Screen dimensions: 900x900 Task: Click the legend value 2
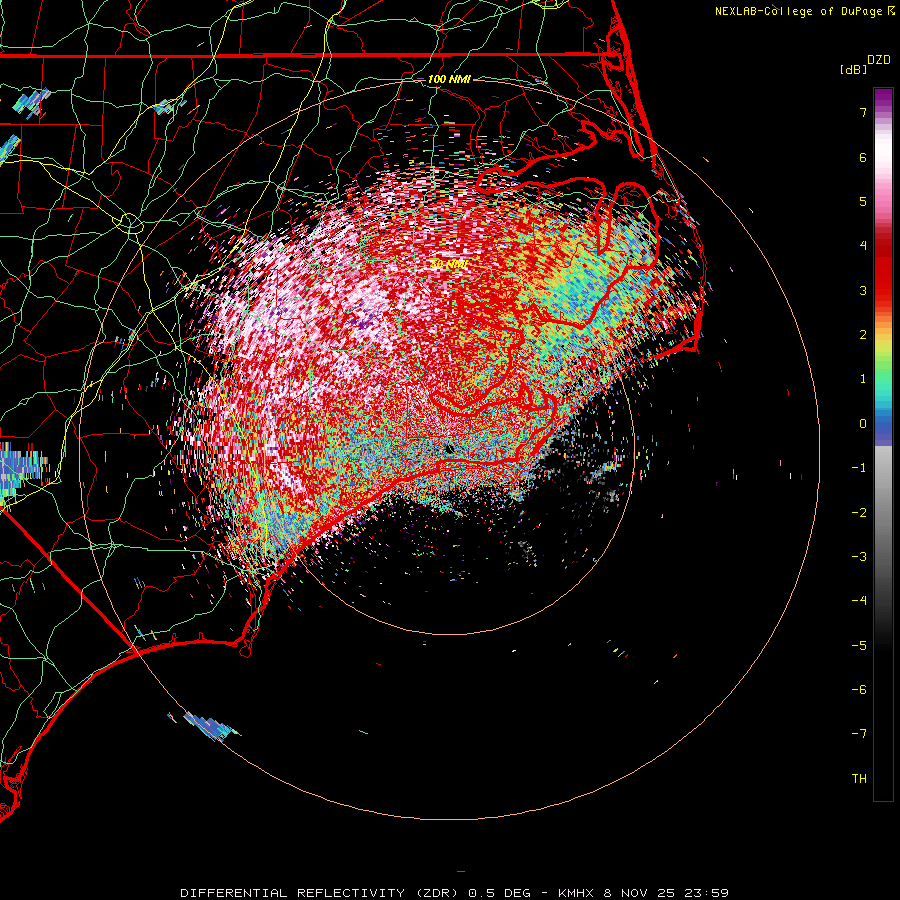pos(863,335)
